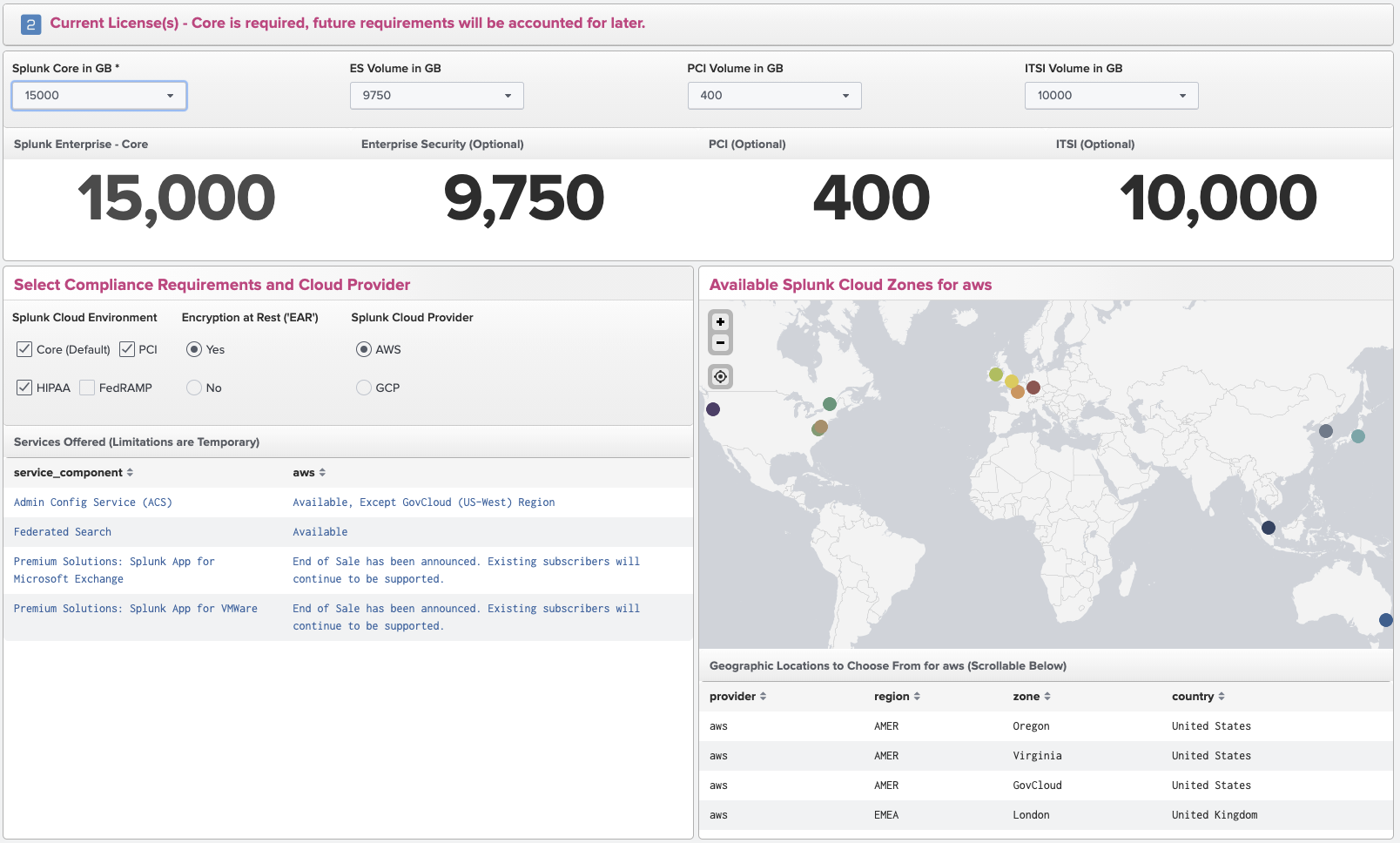Viewport: 1400px width, 843px height.
Task: Open PCI Volume in GB dropdown
Action: [x=775, y=96]
